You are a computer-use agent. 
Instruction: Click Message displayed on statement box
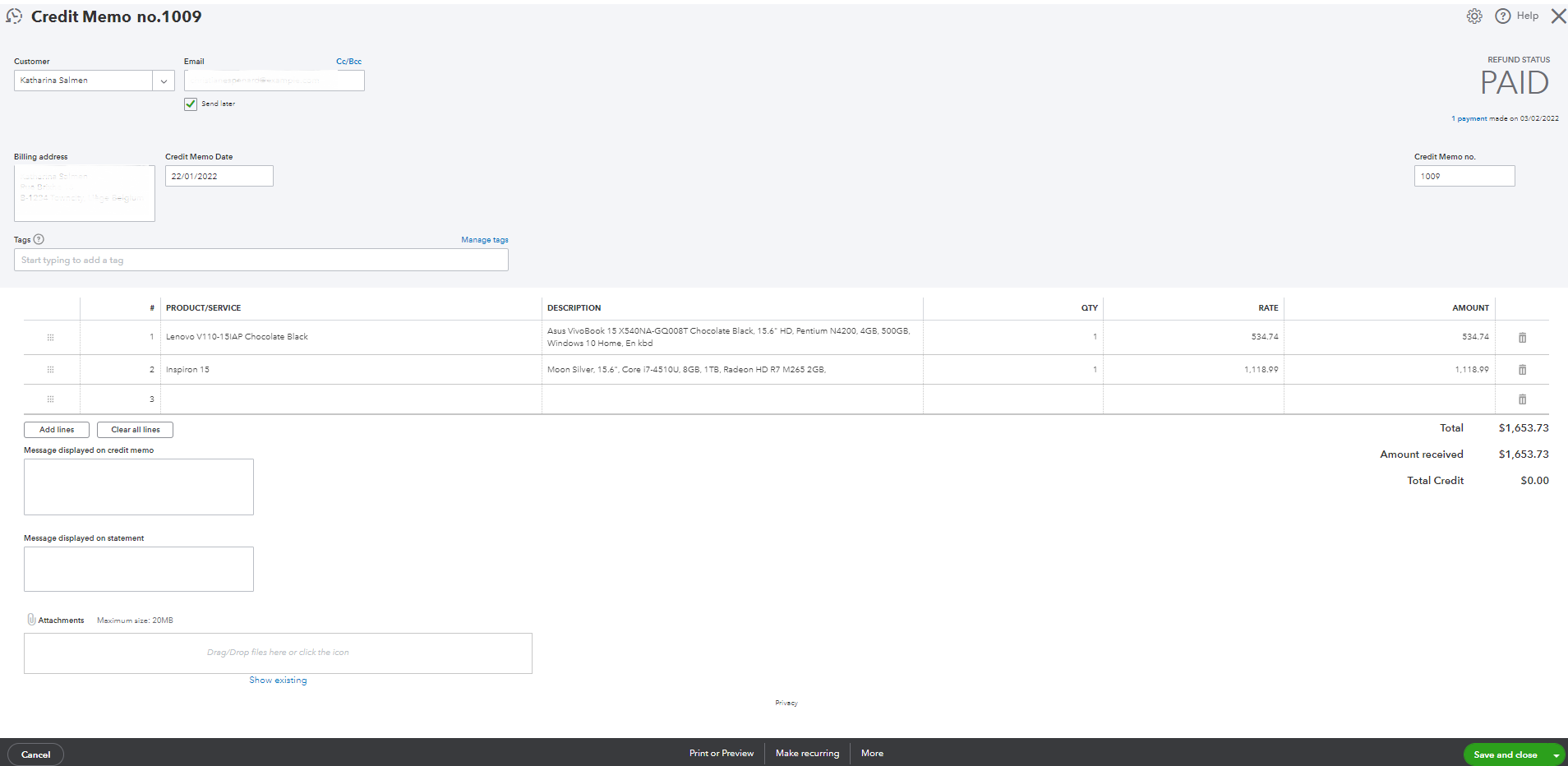(x=139, y=570)
